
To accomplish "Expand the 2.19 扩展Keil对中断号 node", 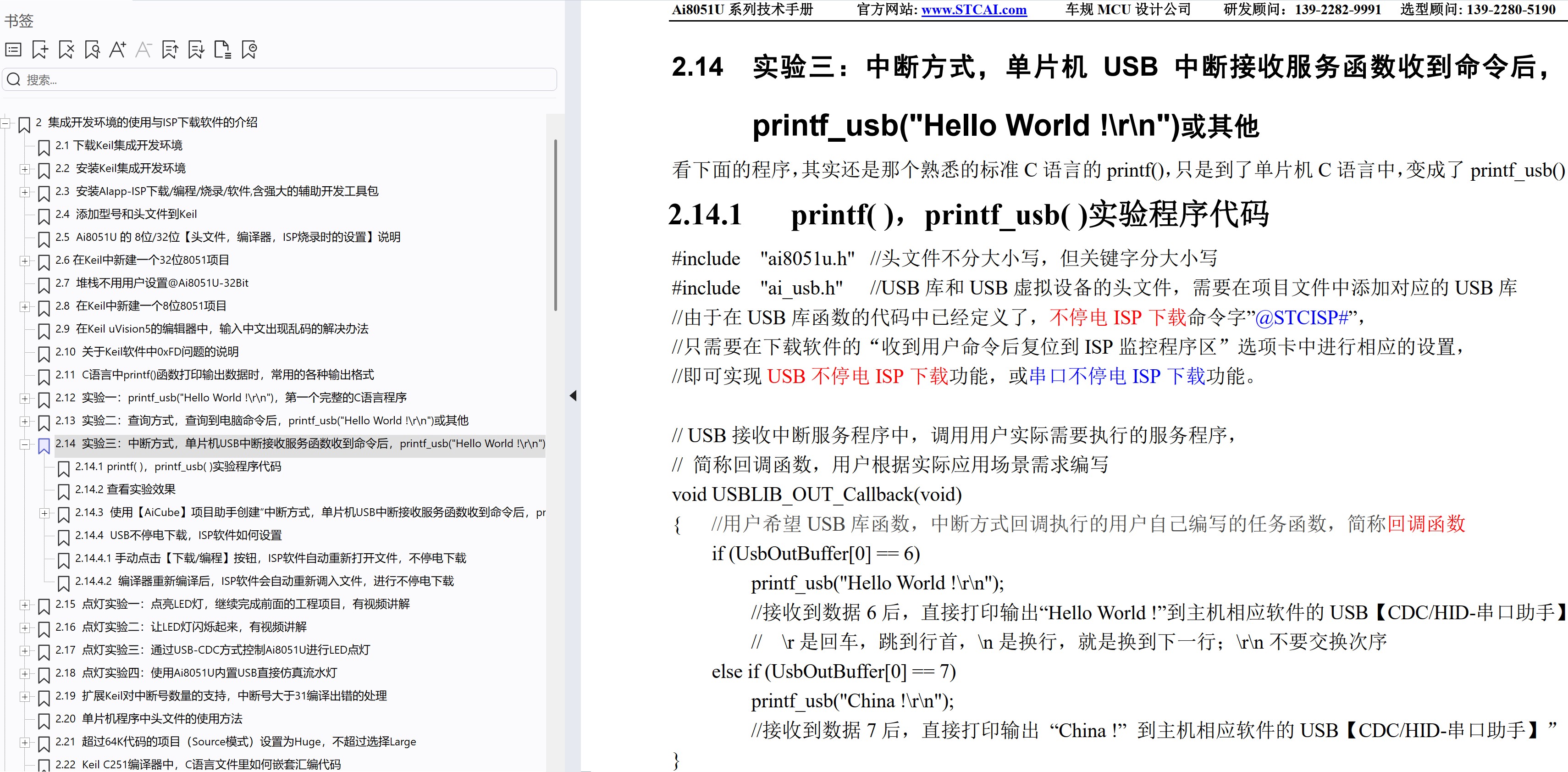I will tap(25, 696).
